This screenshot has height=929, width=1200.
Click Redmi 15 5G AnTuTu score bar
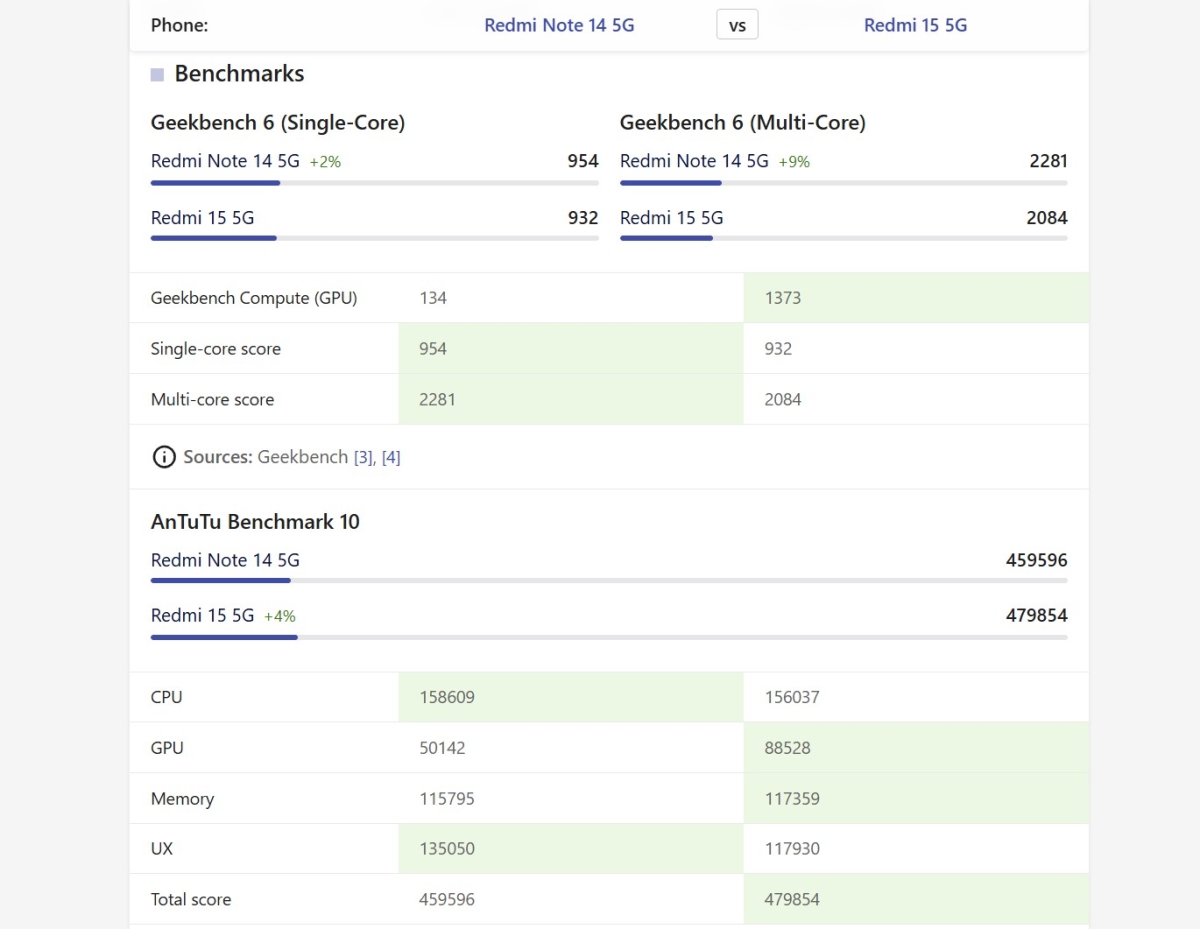tap(608, 636)
